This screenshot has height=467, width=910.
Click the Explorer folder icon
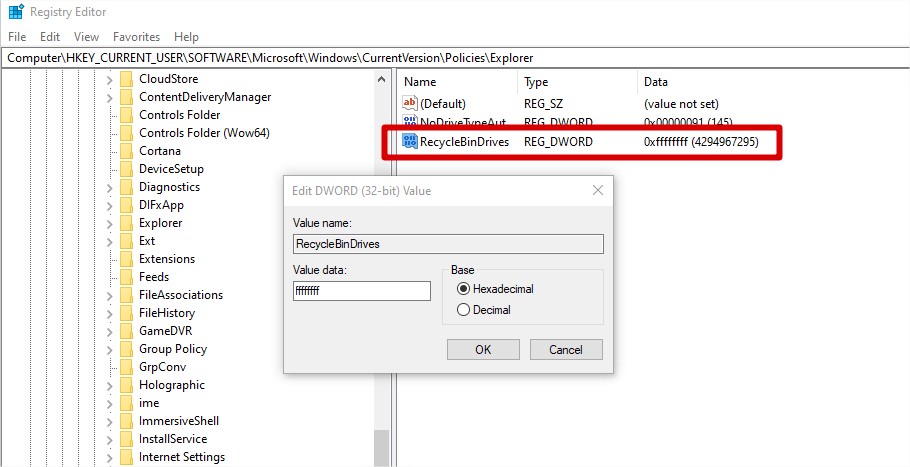(127, 223)
